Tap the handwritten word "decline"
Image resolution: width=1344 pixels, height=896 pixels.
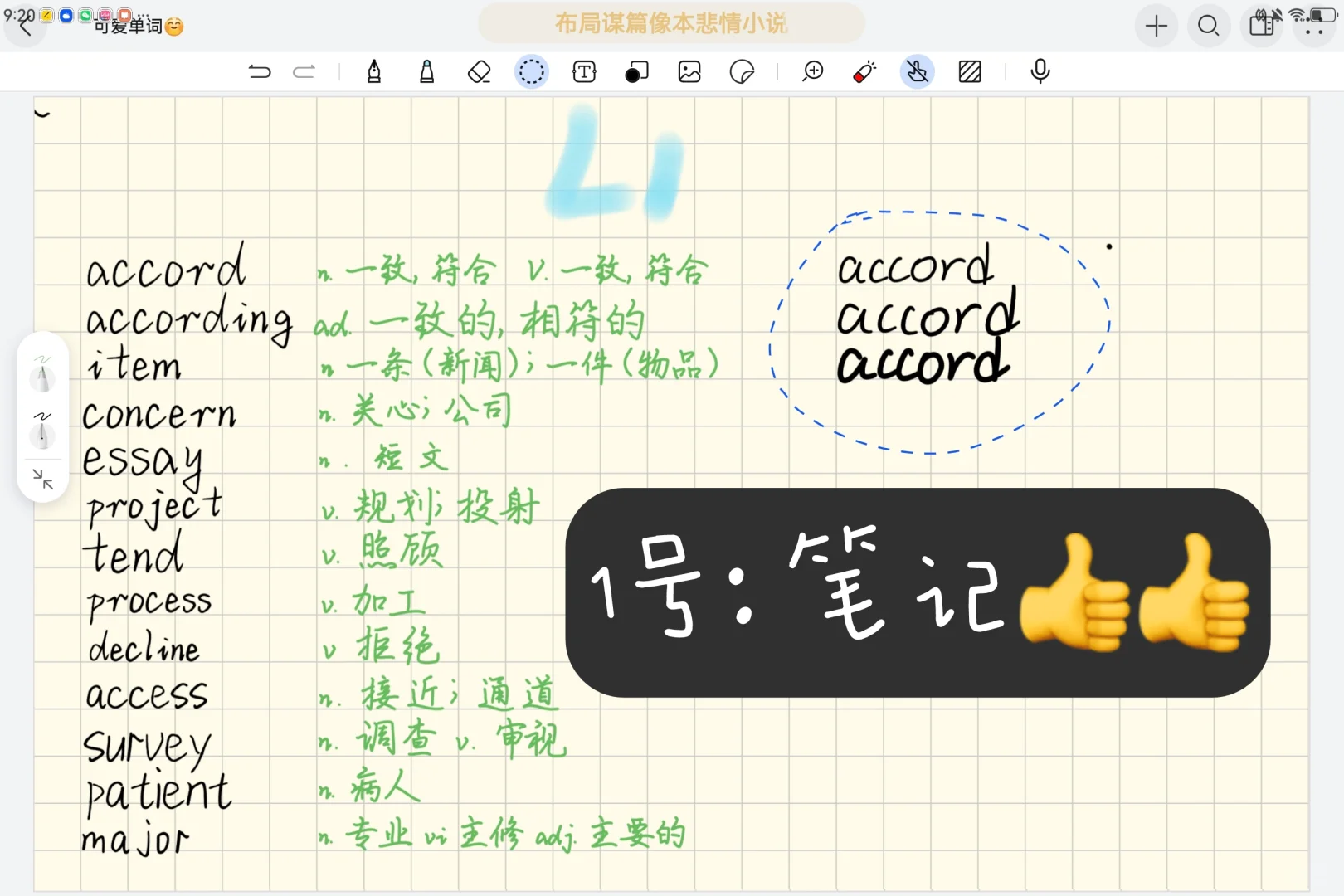click(x=144, y=647)
